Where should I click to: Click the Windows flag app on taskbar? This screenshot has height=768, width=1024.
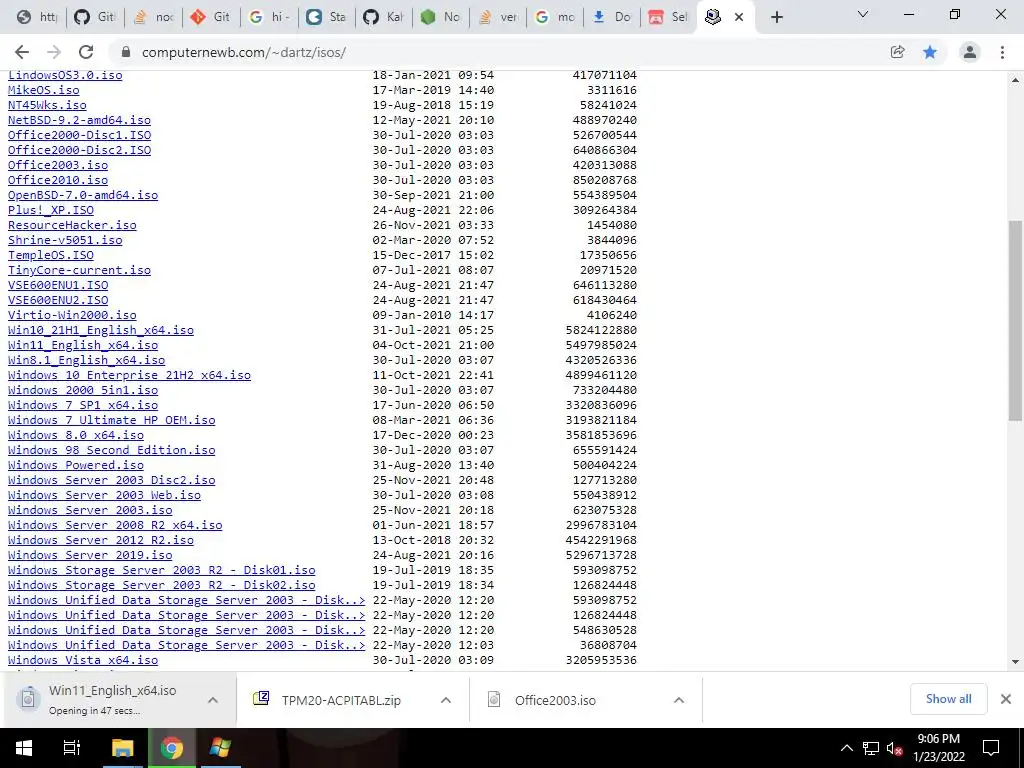click(219, 748)
